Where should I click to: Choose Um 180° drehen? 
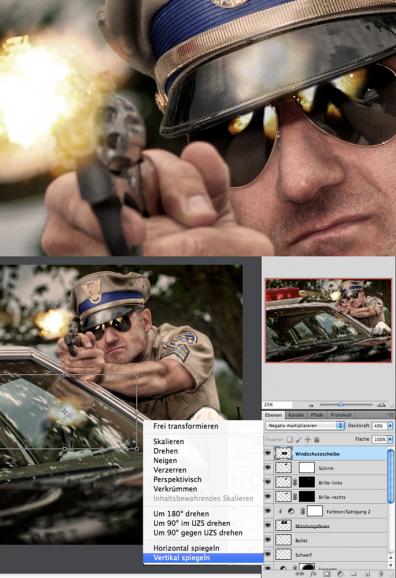pos(181,513)
